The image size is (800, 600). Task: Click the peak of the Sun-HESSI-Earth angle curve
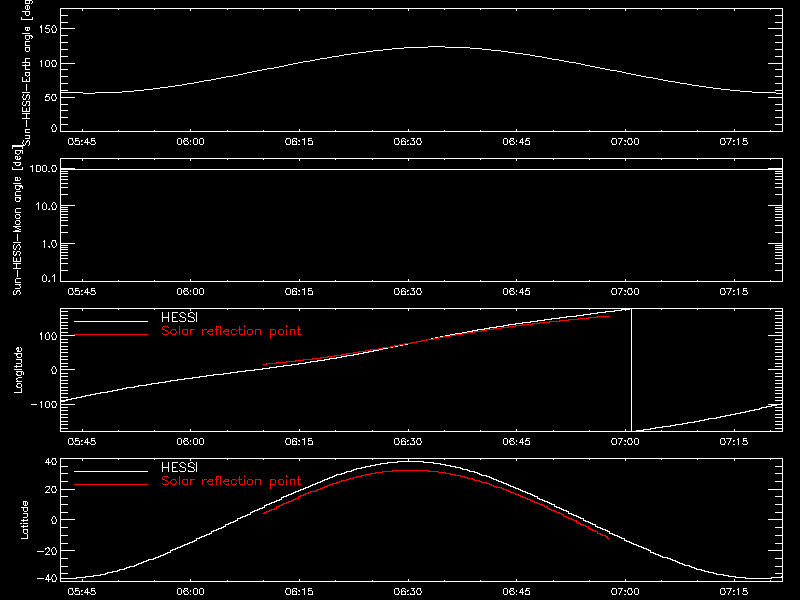[x=436, y=47]
